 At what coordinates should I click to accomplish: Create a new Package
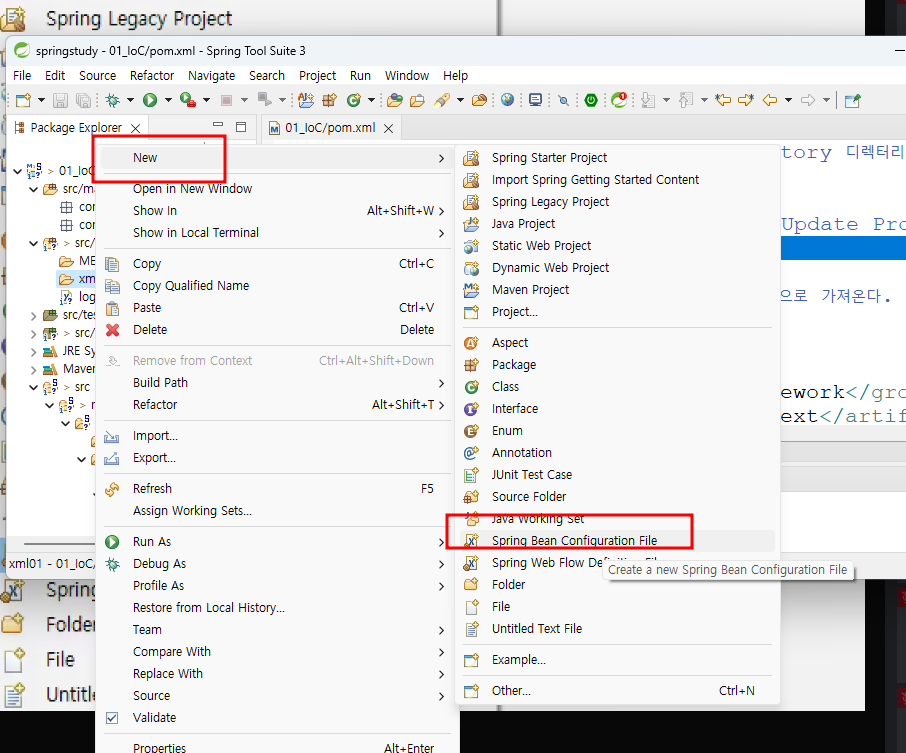pos(615,365)
